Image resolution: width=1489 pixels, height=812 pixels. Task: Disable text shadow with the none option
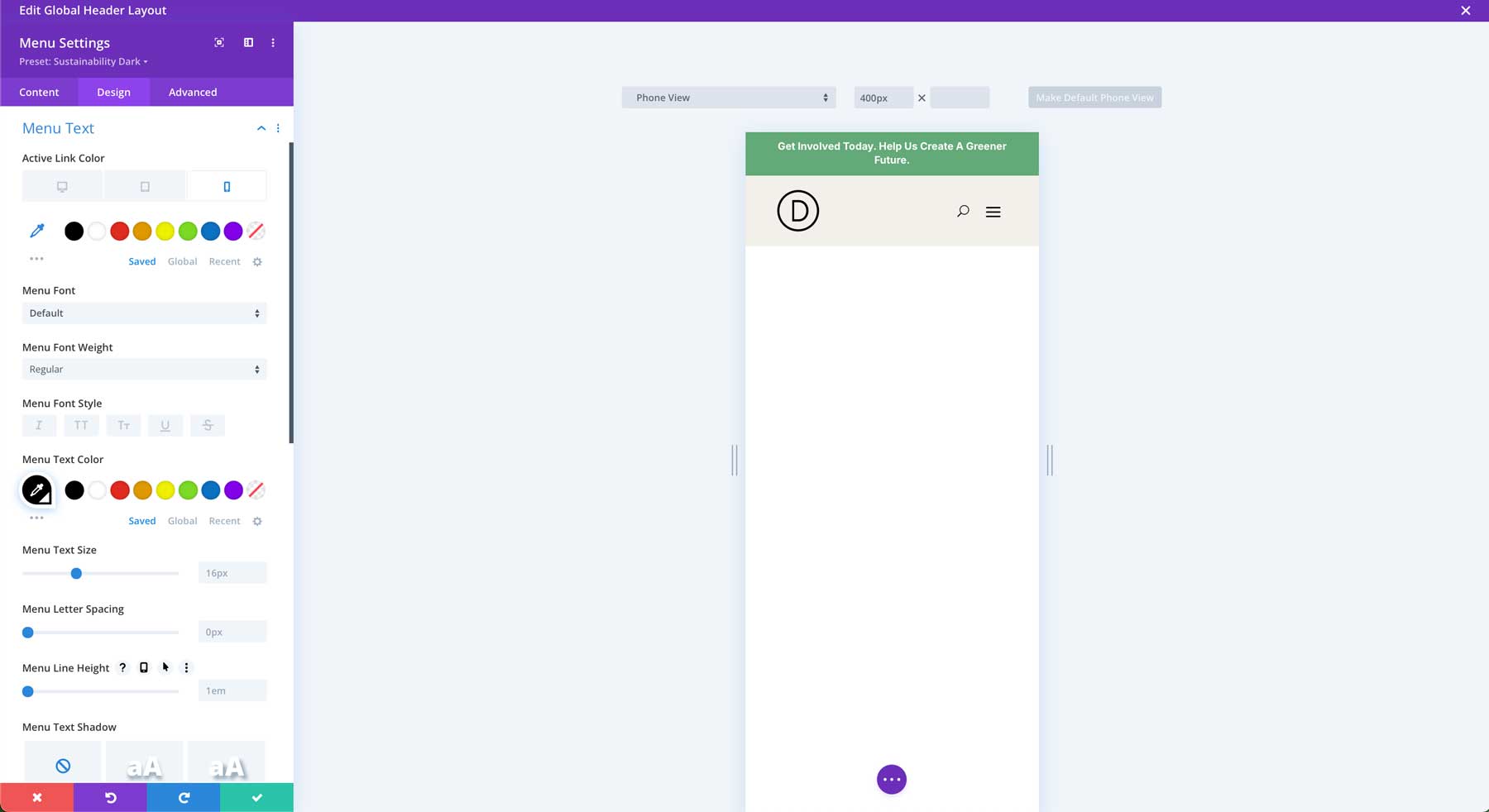(63, 765)
